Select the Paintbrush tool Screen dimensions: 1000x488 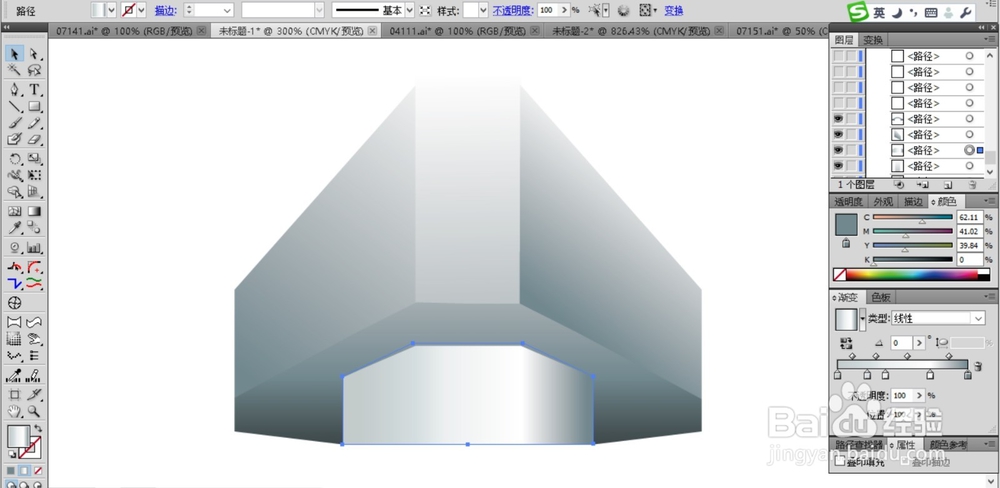pyautogui.click(x=14, y=123)
